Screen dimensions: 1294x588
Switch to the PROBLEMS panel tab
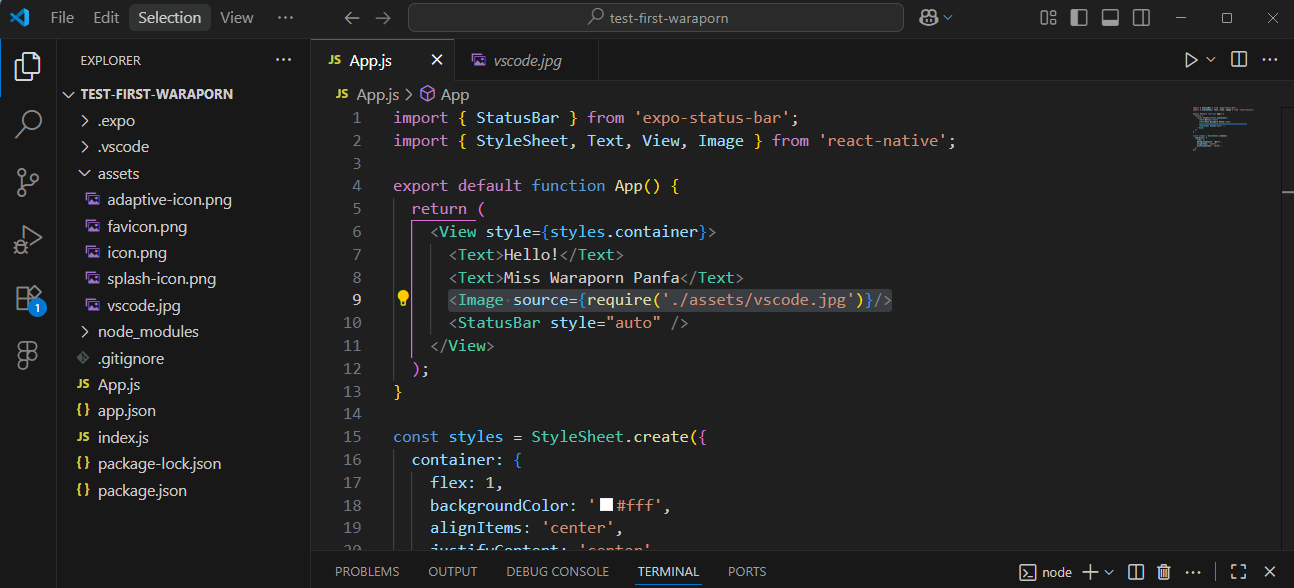(x=367, y=572)
